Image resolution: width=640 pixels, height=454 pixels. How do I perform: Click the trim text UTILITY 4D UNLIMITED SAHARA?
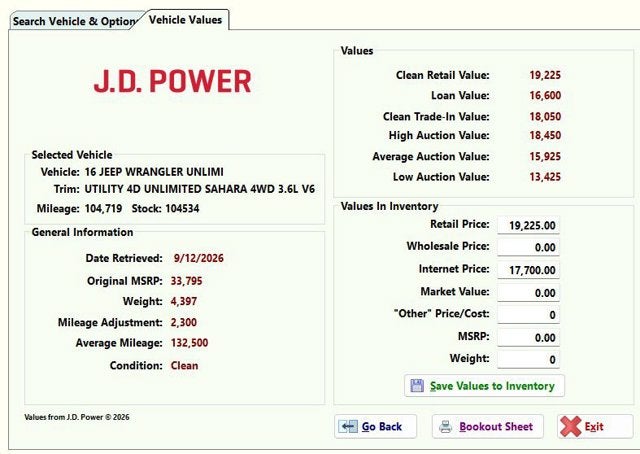[x=166, y=189]
